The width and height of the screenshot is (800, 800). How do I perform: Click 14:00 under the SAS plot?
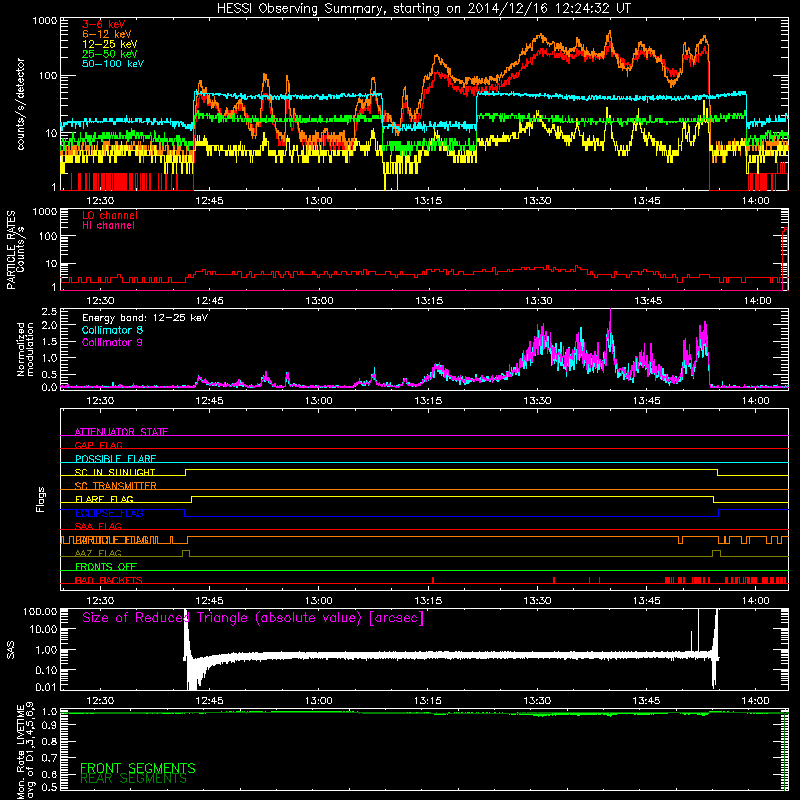756,701
